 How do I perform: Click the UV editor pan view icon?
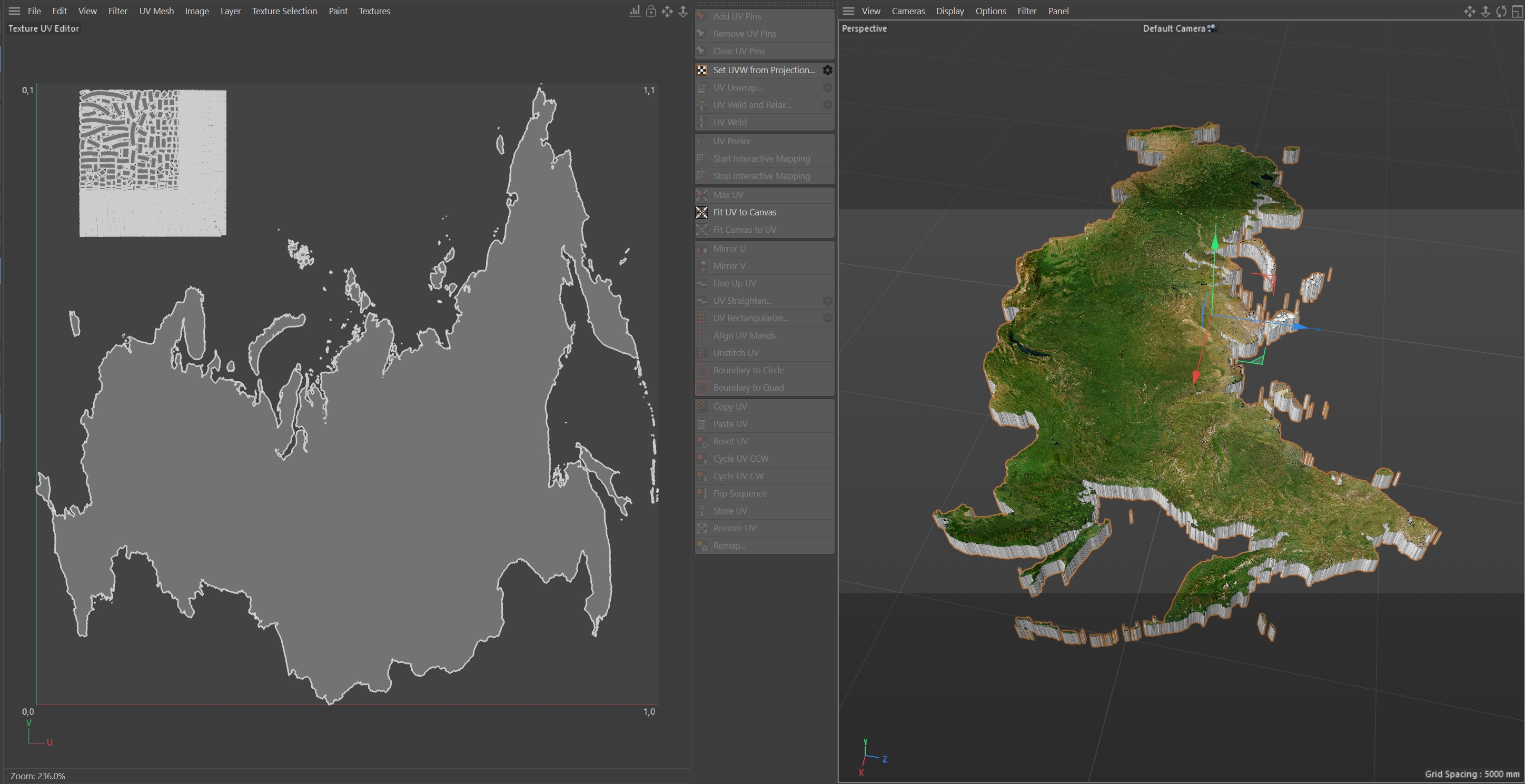click(667, 11)
